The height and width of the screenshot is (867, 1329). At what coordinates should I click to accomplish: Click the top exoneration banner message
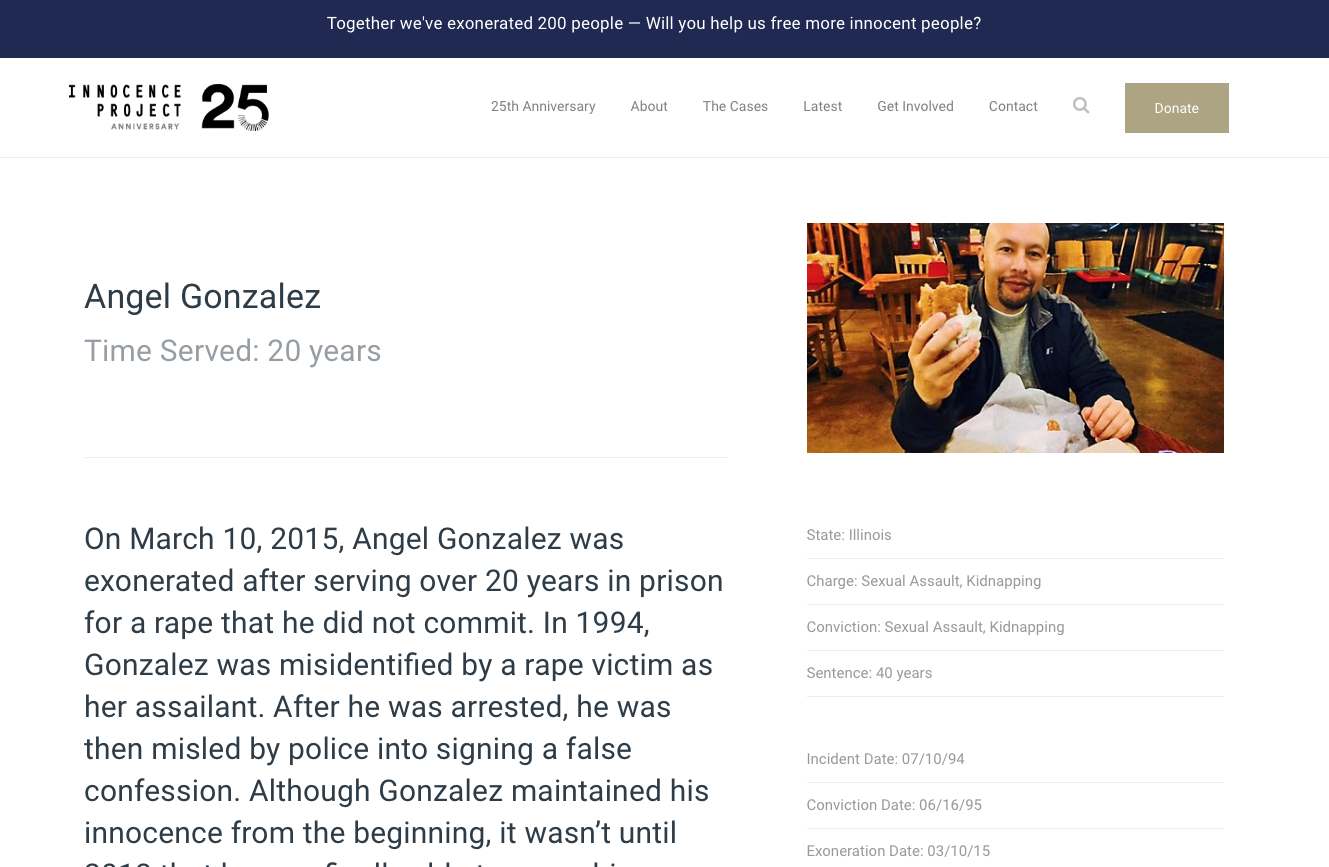click(x=654, y=23)
